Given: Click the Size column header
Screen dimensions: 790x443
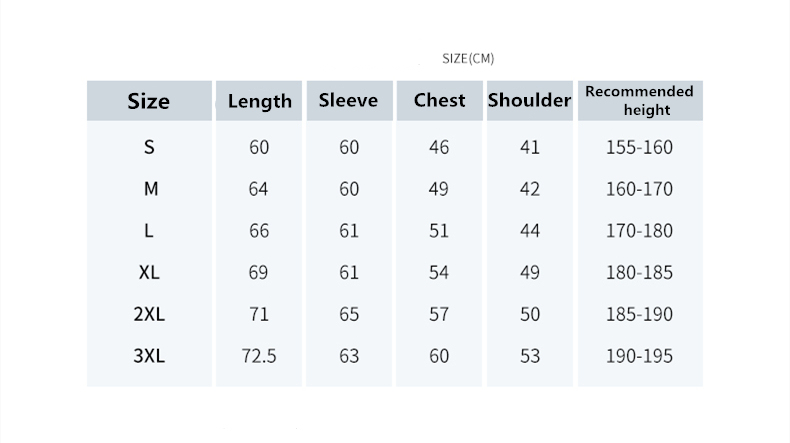Looking at the screenshot, I should [x=149, y=101].
